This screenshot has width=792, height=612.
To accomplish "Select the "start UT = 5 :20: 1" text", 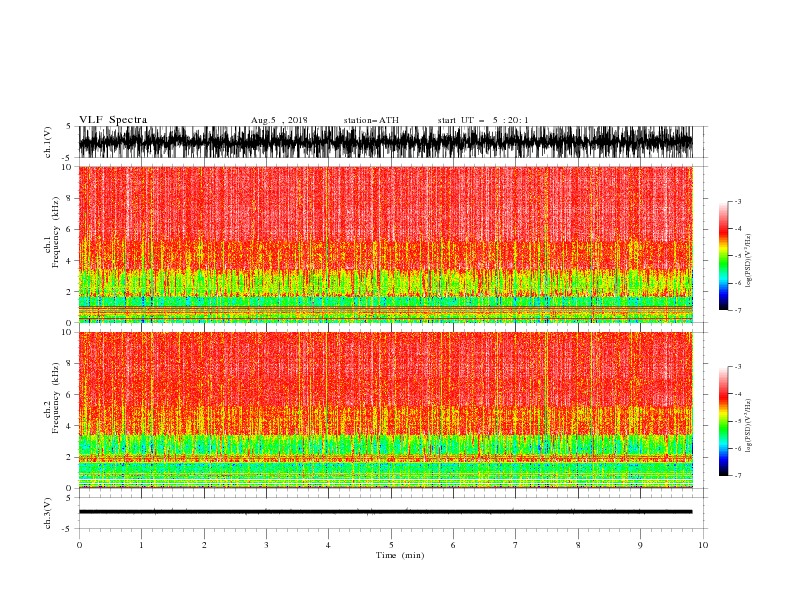I will (483, 120).
